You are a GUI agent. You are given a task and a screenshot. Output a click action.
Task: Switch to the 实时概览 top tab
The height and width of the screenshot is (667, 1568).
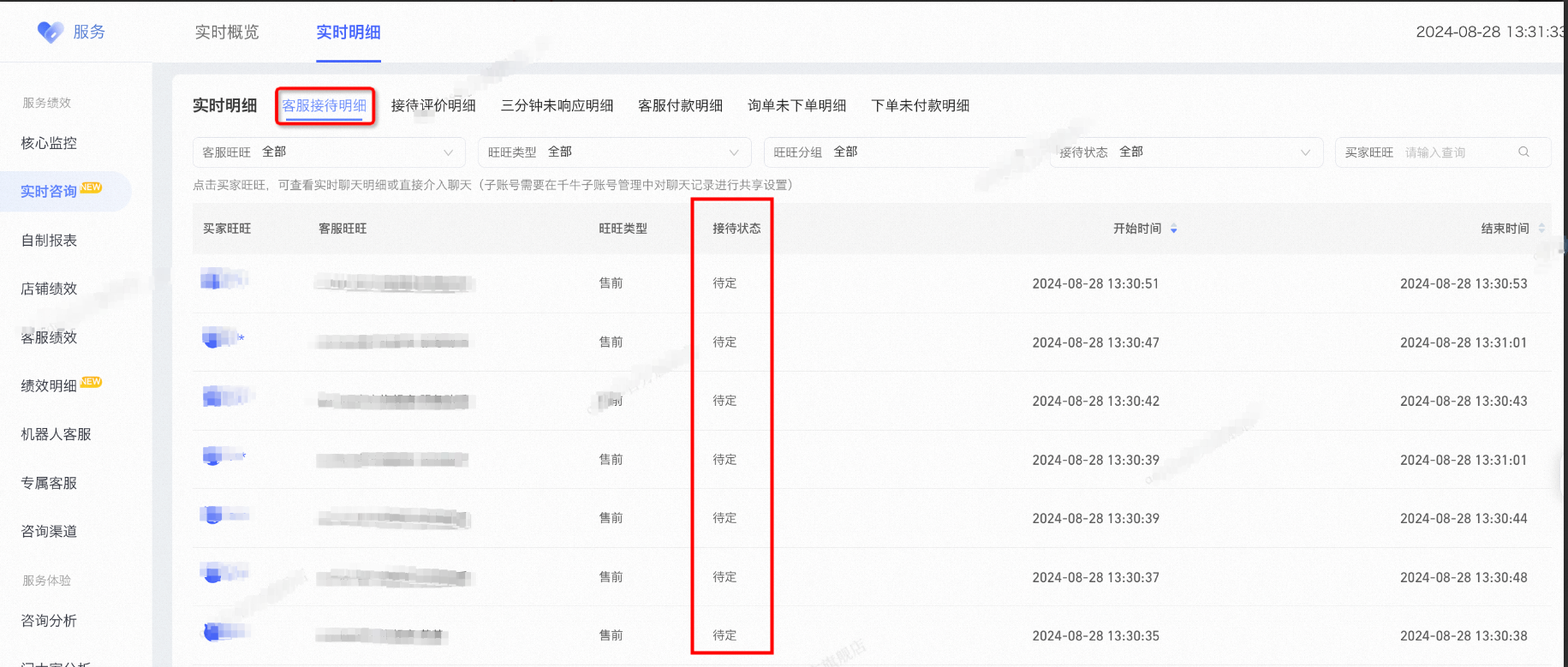227,33
